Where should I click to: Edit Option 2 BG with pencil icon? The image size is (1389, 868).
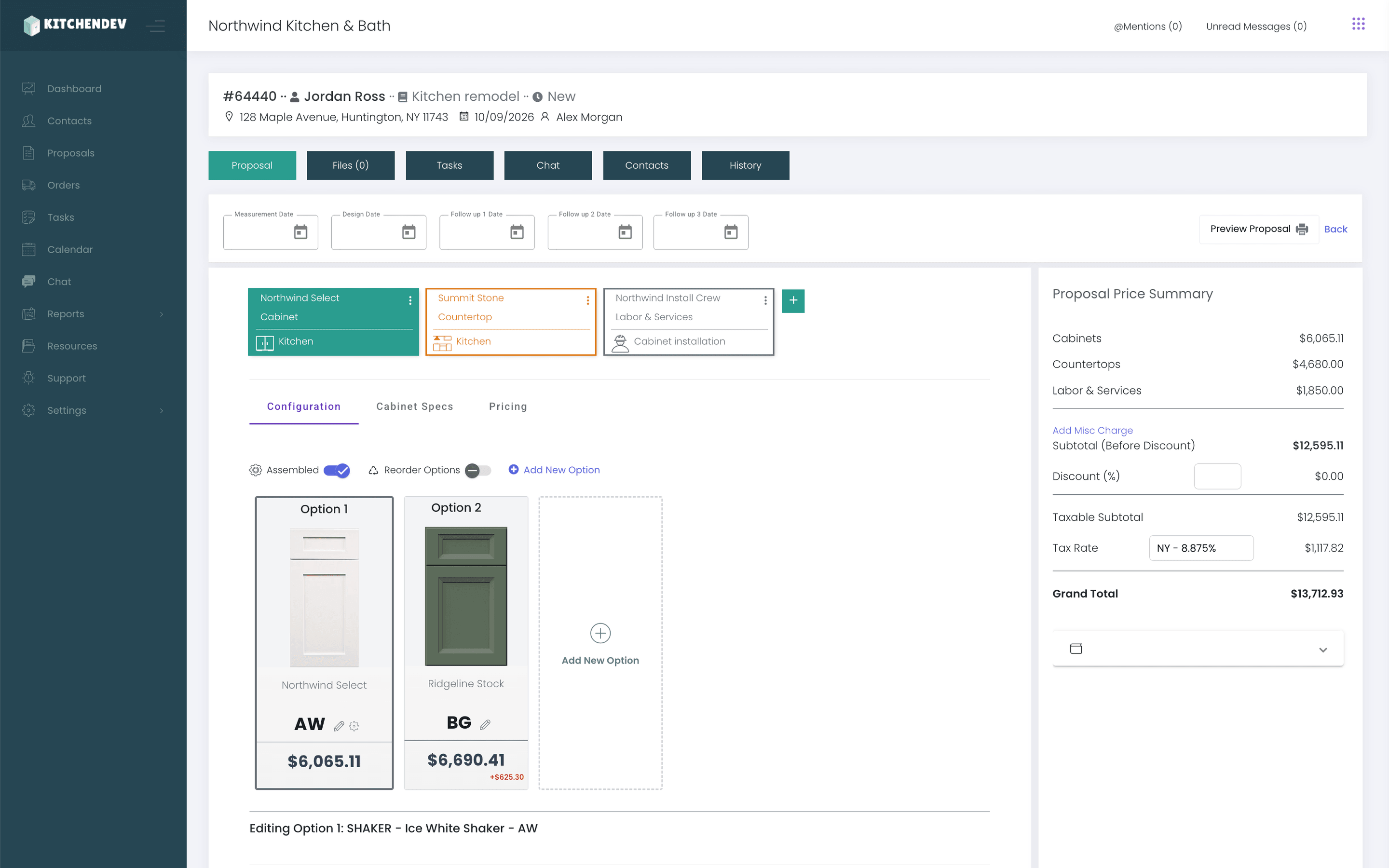(485, 724)
